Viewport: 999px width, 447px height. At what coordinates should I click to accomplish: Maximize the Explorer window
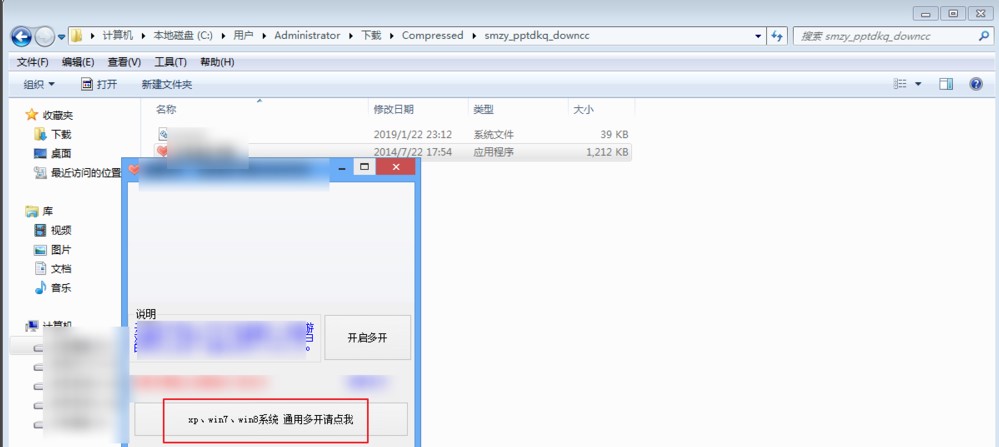(953, 13)
